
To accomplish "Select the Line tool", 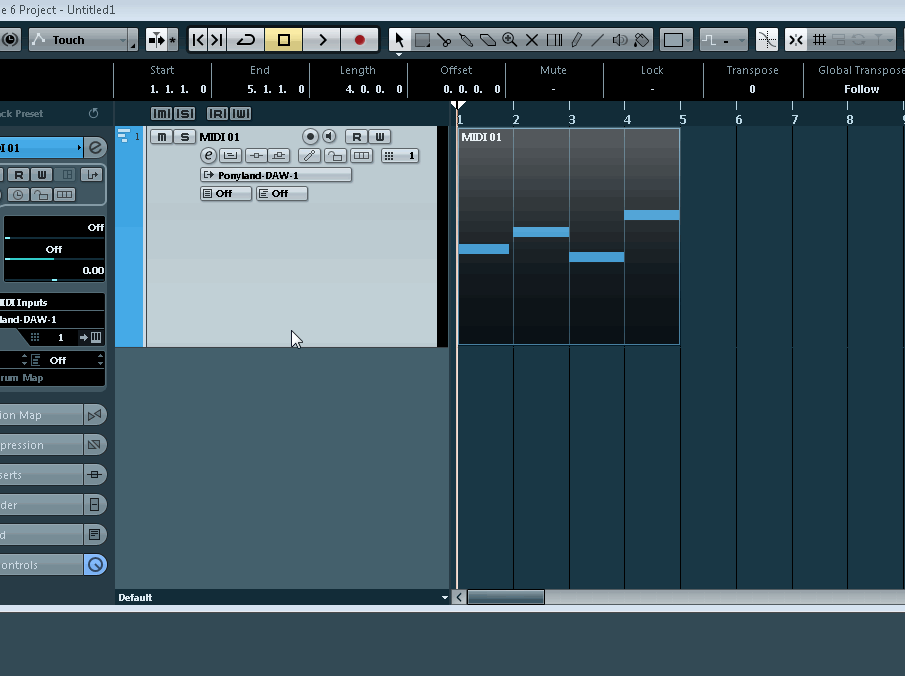I will click(x=598, y=40).
